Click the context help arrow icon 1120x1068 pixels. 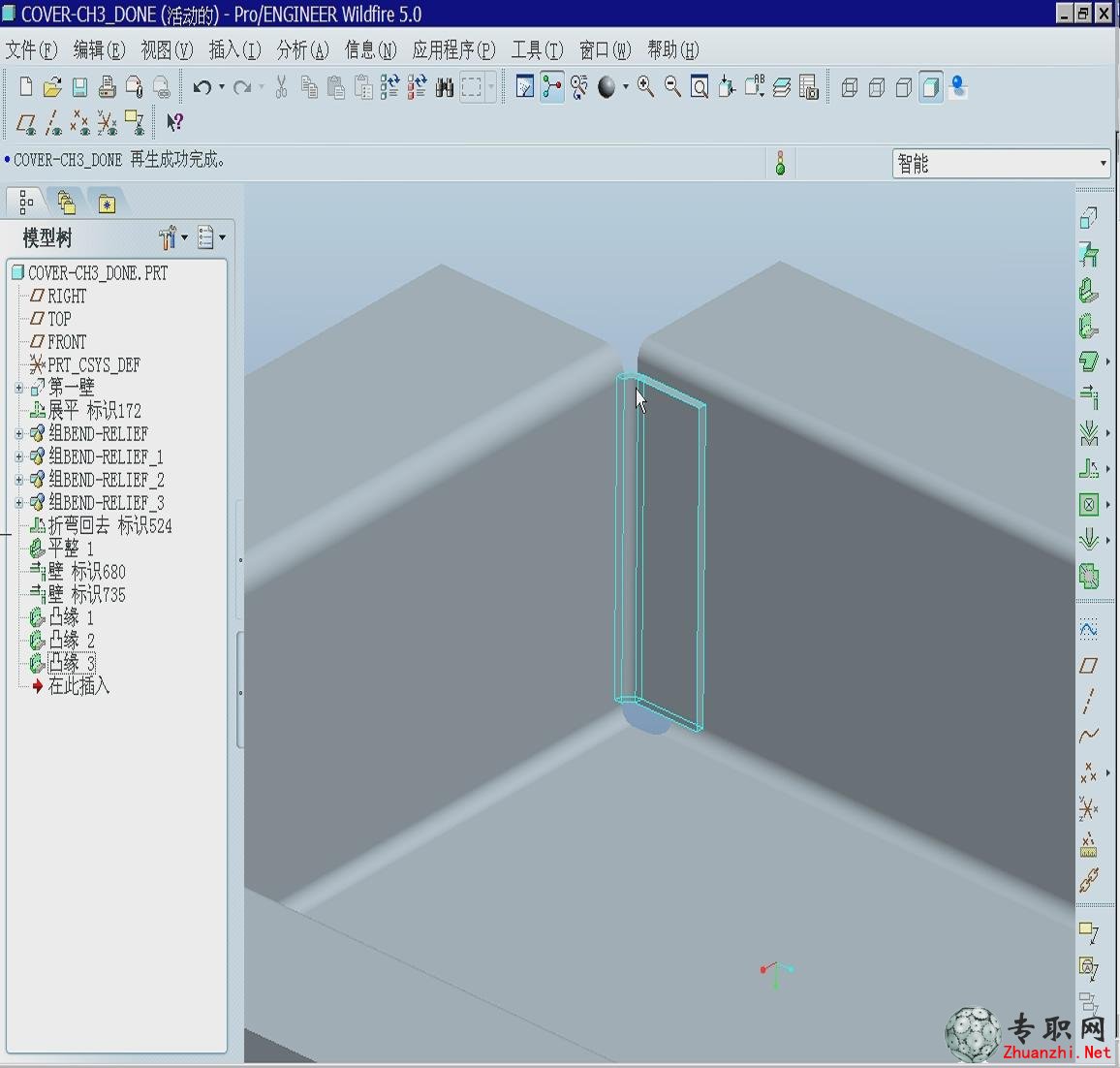click(x=174, y=122)
